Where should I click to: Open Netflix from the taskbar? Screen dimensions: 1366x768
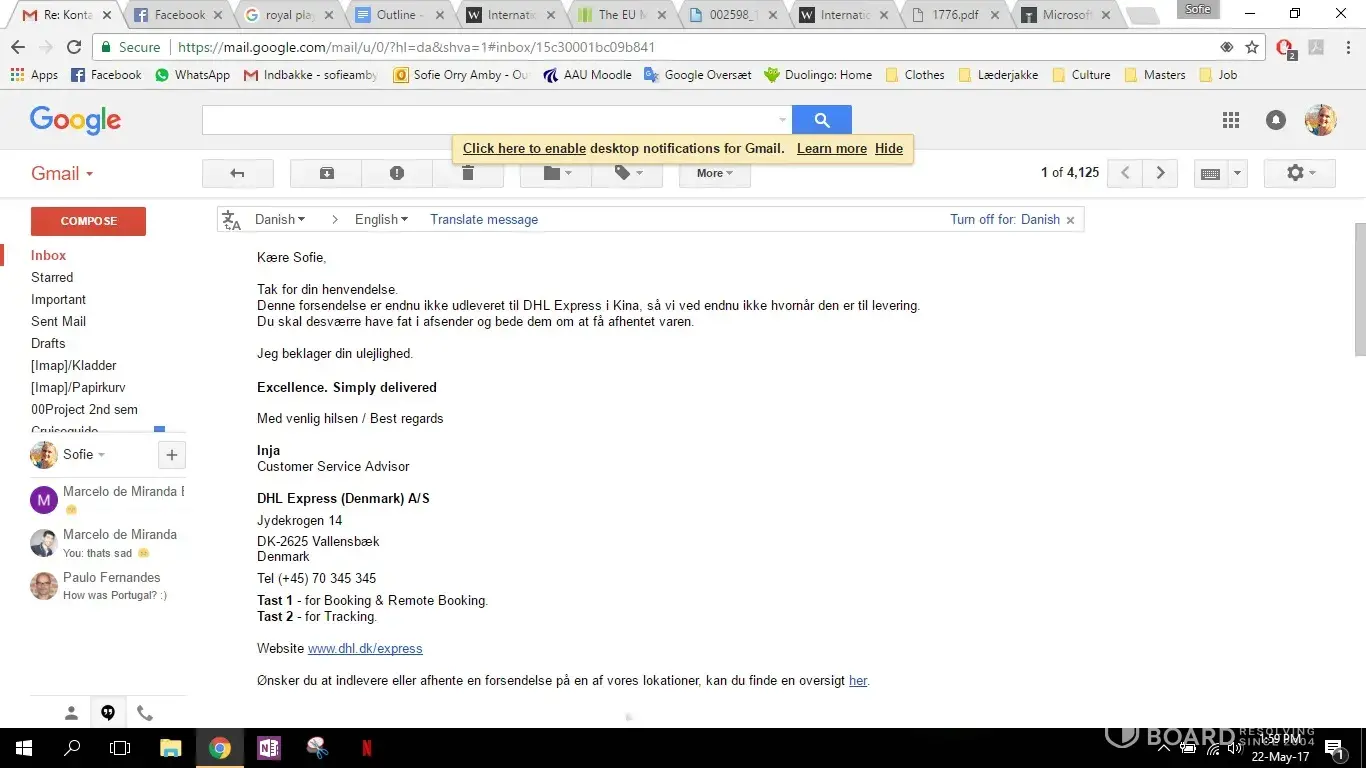[x=367, y=748]
